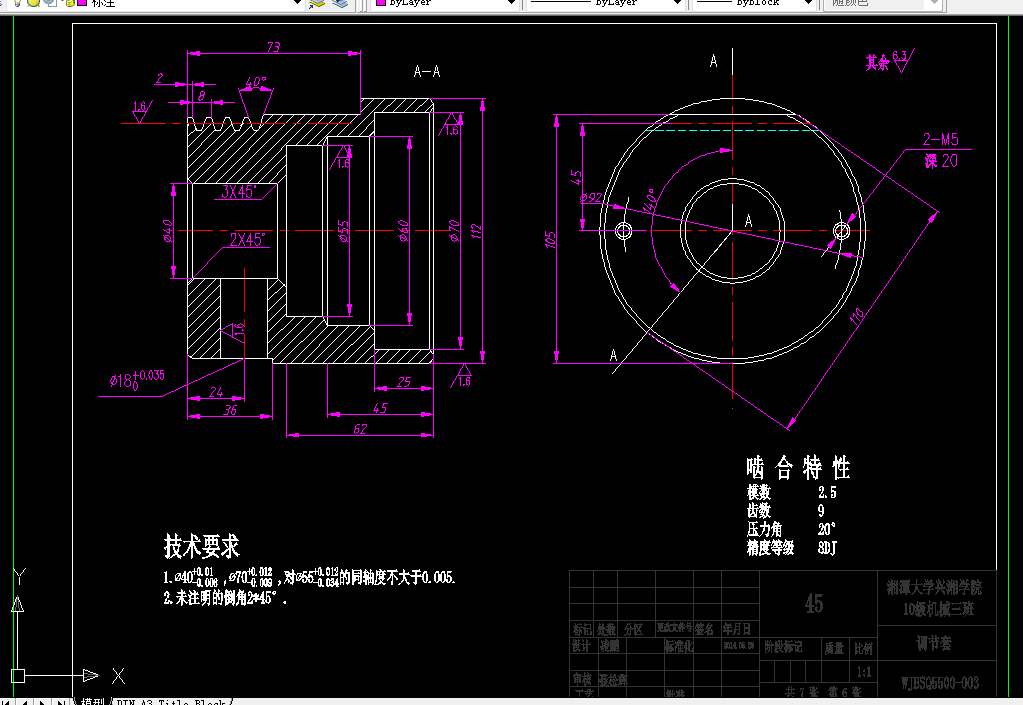Viewport: 1023px width, 705px height.
Task: Select the 110 aligned dimension
Action: tap(857, 316)
